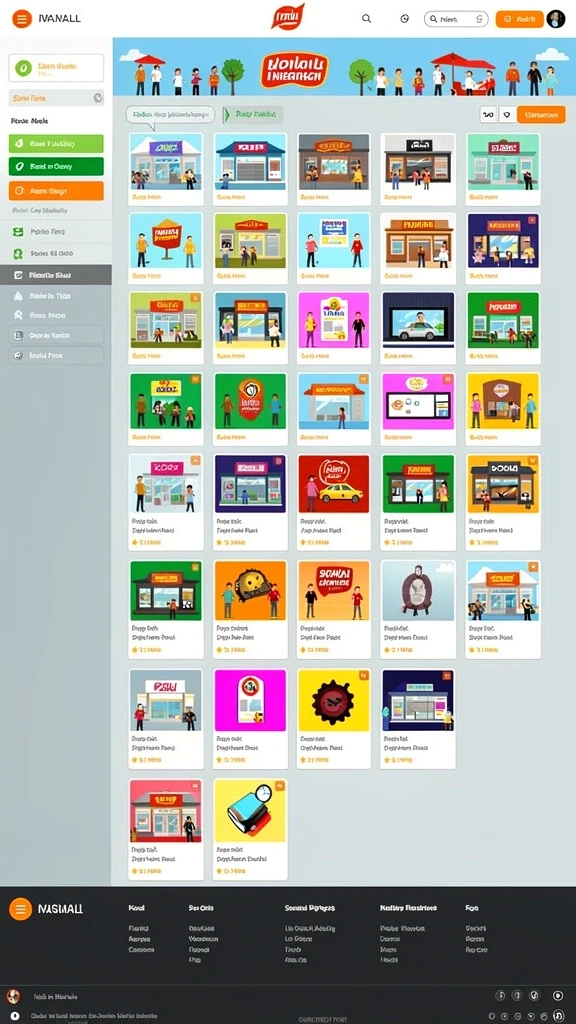Open the shield emblem on green card
This screenshot has width=576, height=1024.
click(x=250, y=409)
